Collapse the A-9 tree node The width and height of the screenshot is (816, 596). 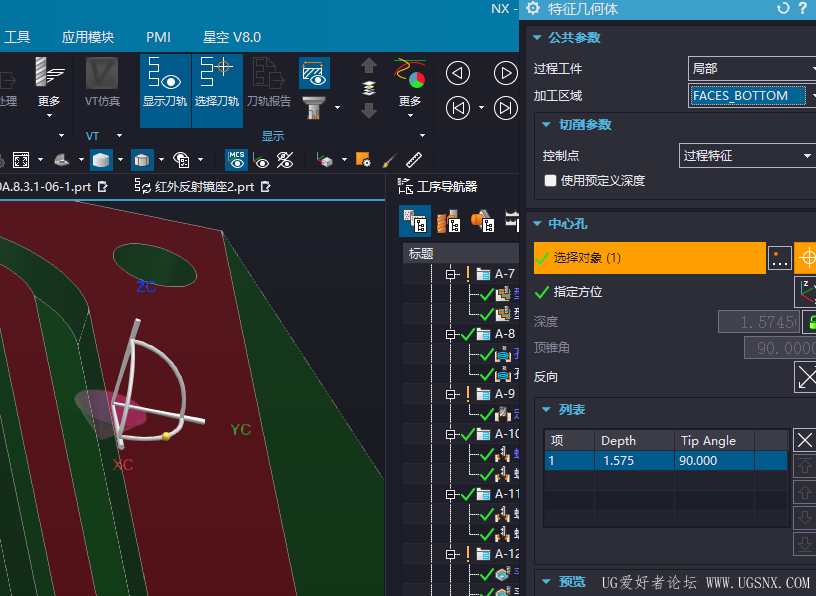pyautogui.click(x=451, y=395)
